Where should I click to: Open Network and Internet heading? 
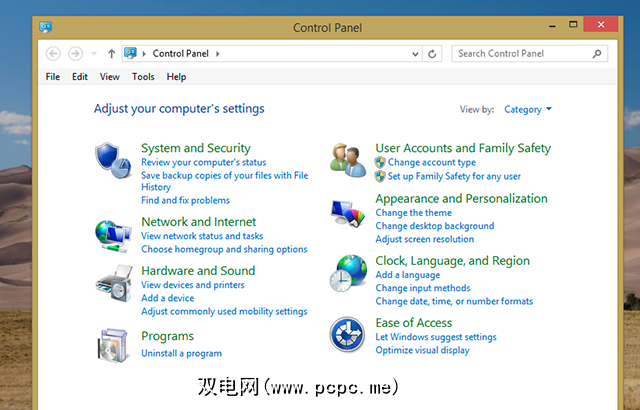point(199,222)
